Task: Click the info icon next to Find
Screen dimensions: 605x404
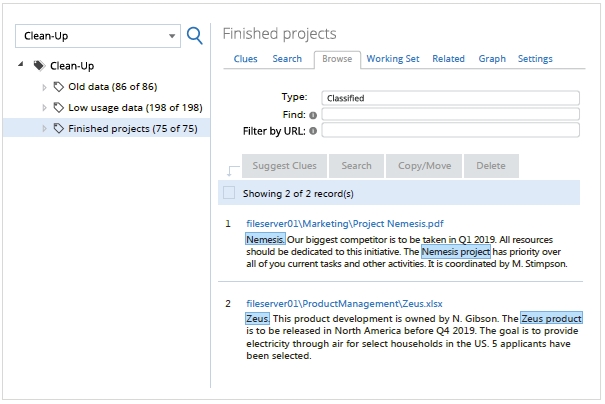Action: tap(314, 115)
